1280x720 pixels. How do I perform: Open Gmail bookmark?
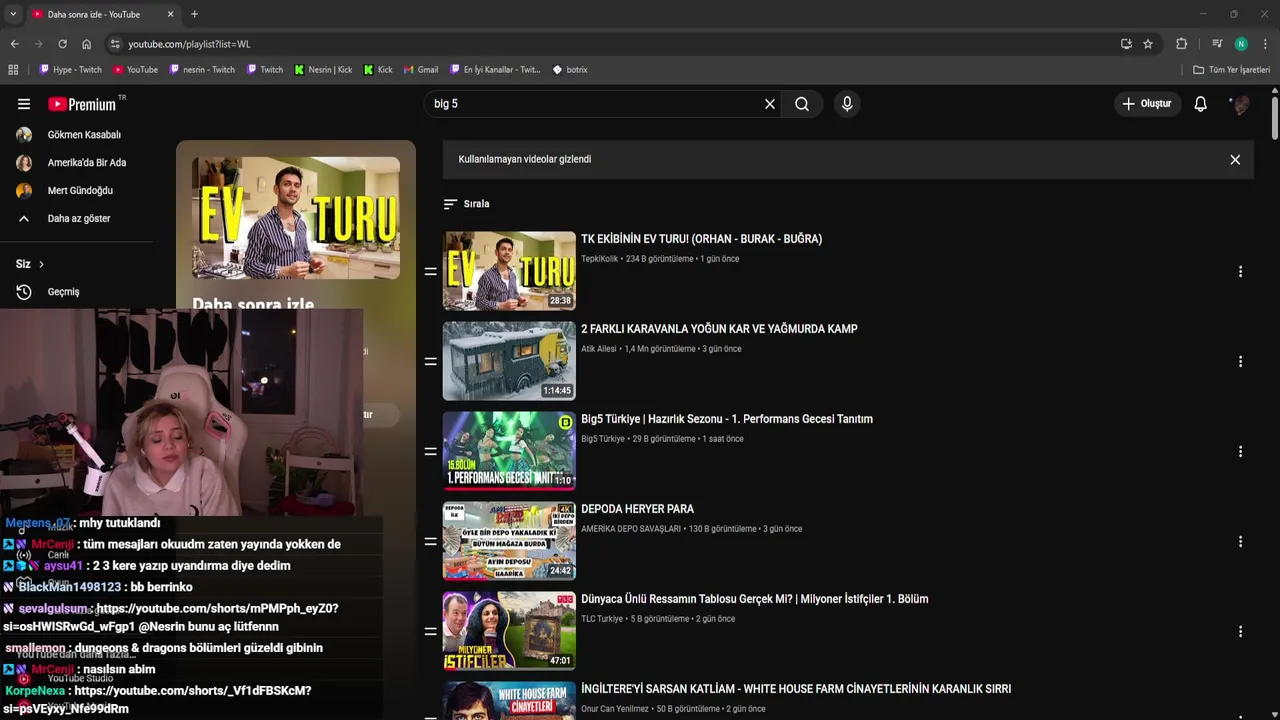pyautogui.click(x=421, y=70)
